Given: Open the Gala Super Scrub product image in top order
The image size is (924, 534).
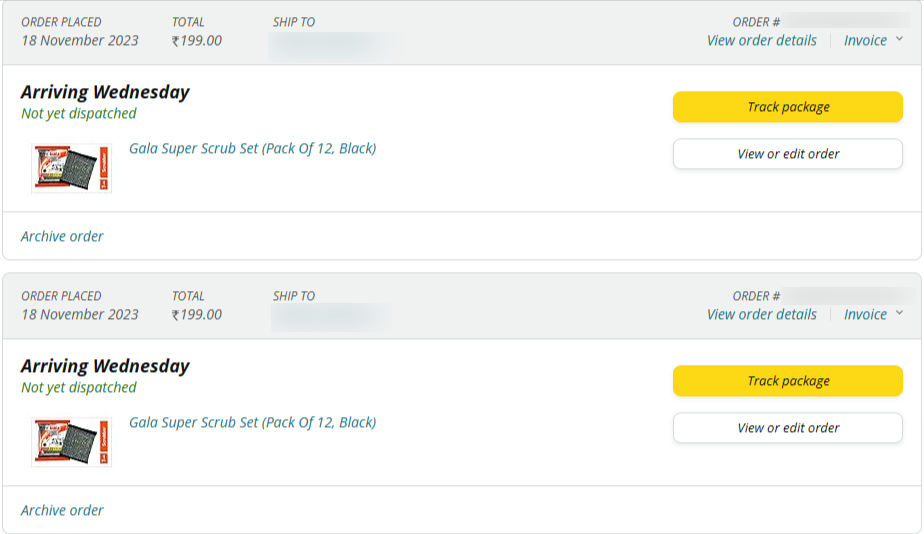Looking at the screenshot, I should (x=71, y=168).
